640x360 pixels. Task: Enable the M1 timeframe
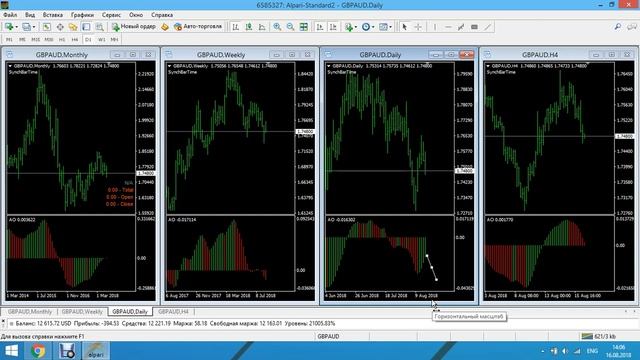point(9,40)
